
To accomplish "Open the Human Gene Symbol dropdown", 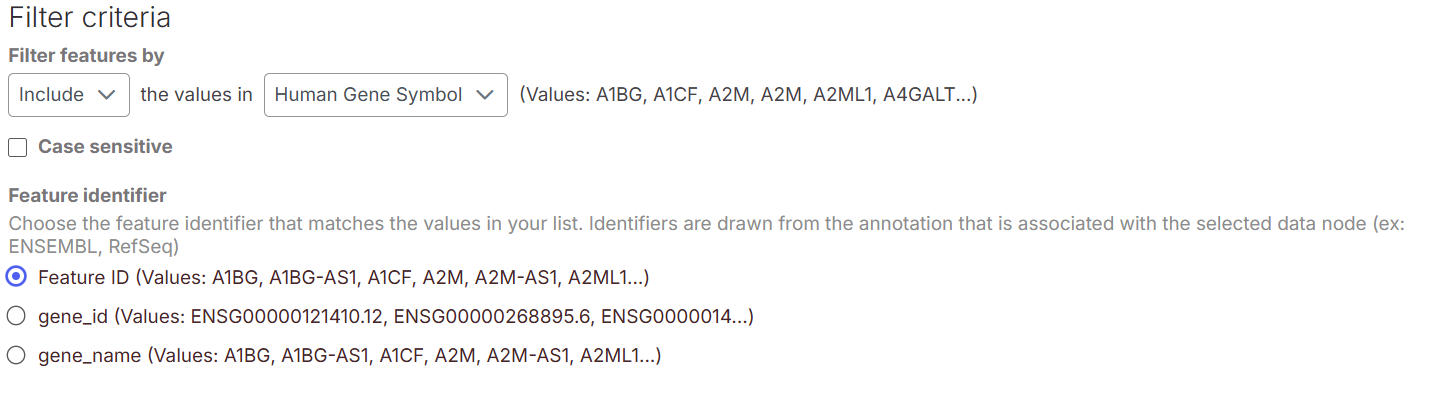I will tap(386, 95).
